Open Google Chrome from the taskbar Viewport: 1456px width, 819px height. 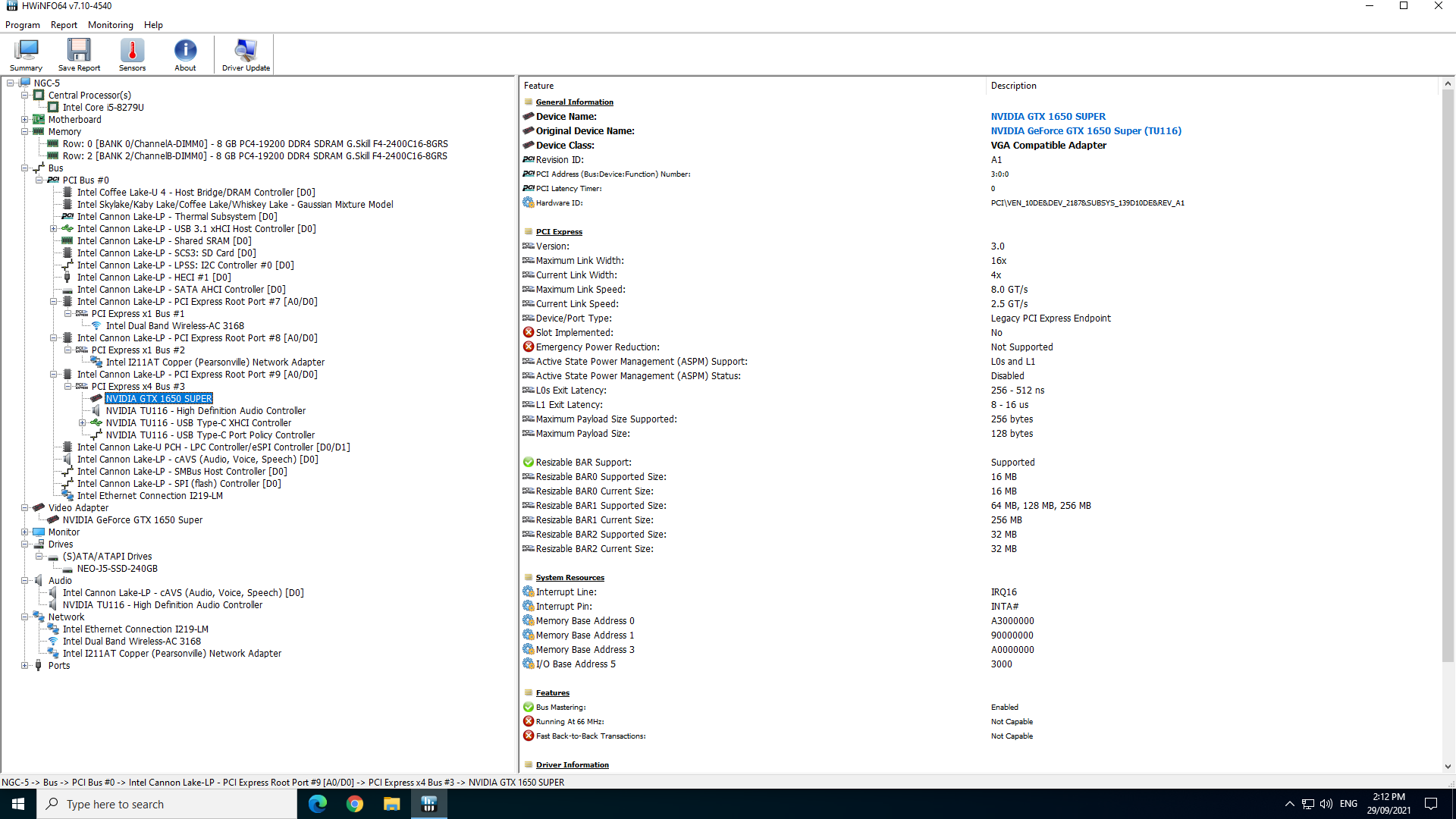click(355, 804)
